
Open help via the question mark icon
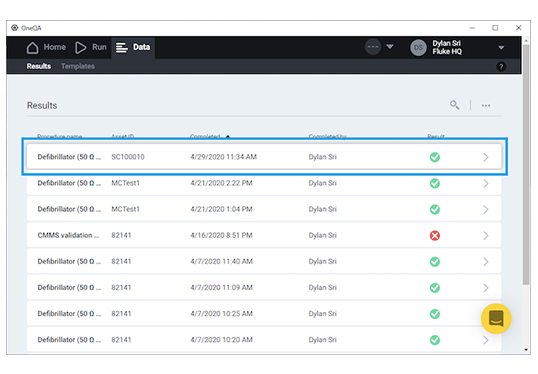coord(501,67)
